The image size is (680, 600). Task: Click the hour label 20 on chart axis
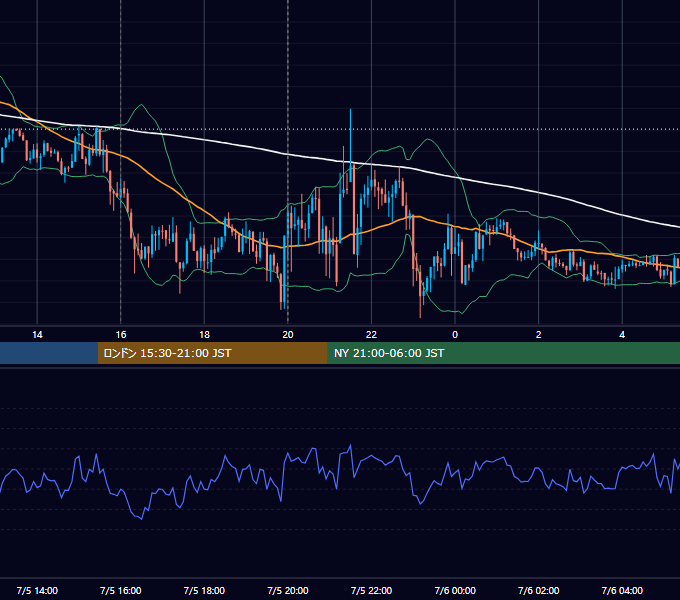tap(288, 334)
